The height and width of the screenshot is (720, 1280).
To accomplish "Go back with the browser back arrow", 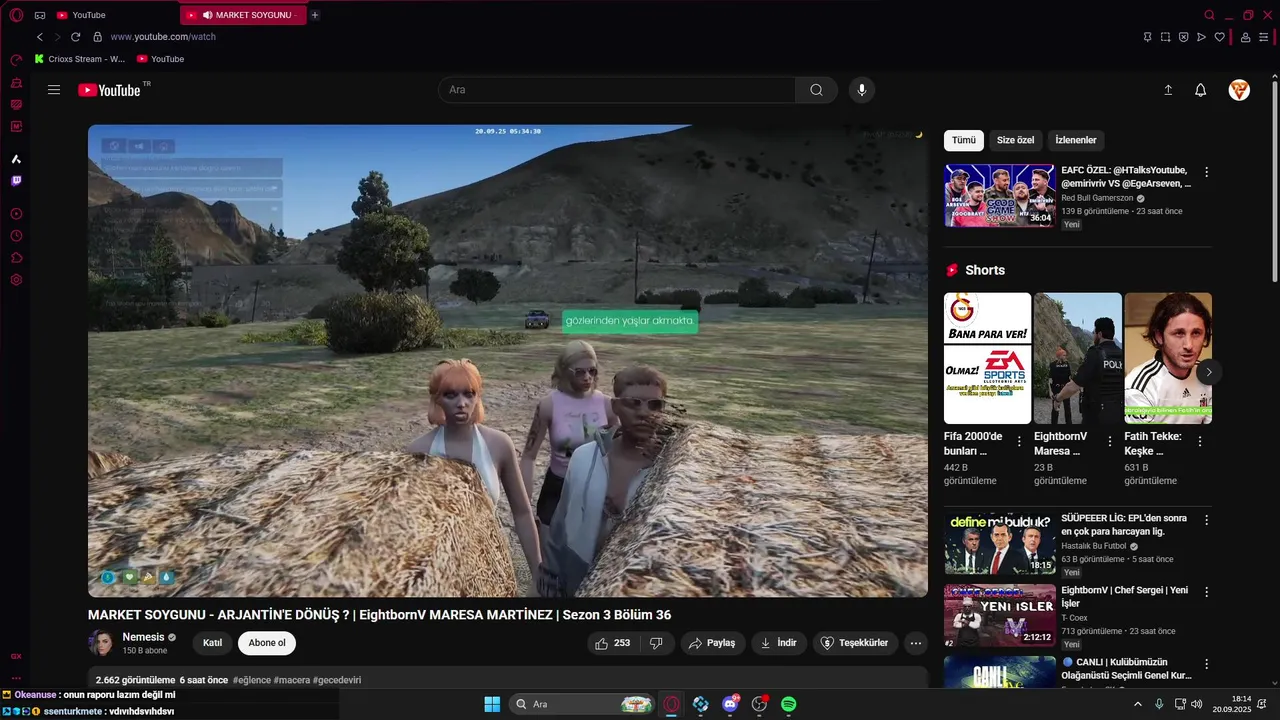I will [39, 37].
